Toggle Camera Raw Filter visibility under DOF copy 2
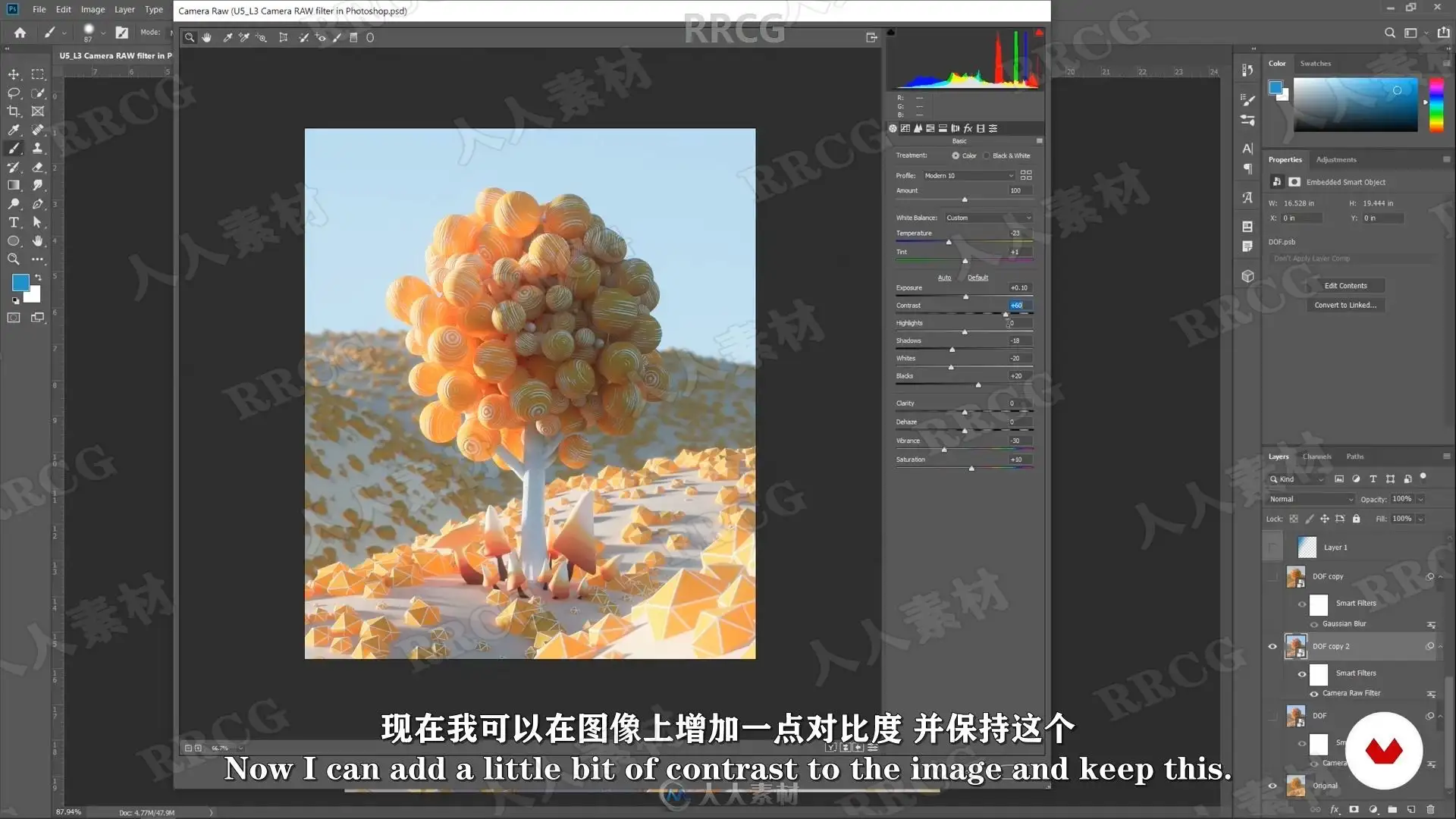1456x819 pixels. coord(1314,693)
